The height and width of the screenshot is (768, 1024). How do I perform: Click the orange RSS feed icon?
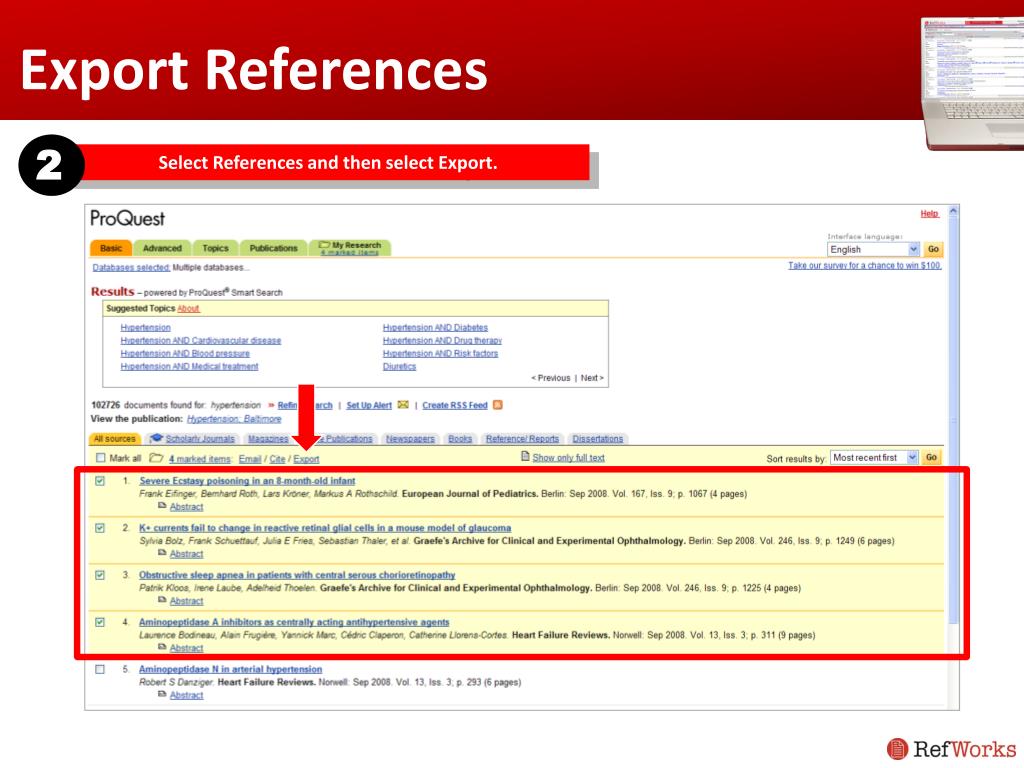point(498,405)
